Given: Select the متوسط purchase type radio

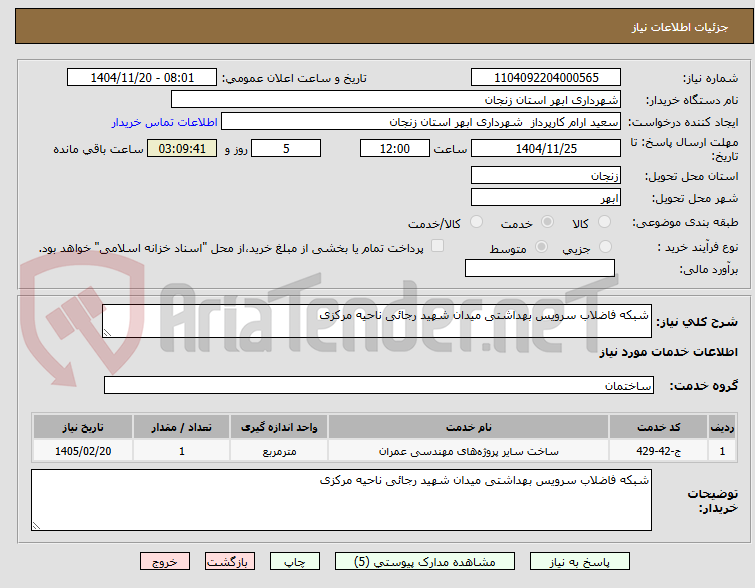Looking at the screenshot, I should pyautogui.click(x=541, y=247).
